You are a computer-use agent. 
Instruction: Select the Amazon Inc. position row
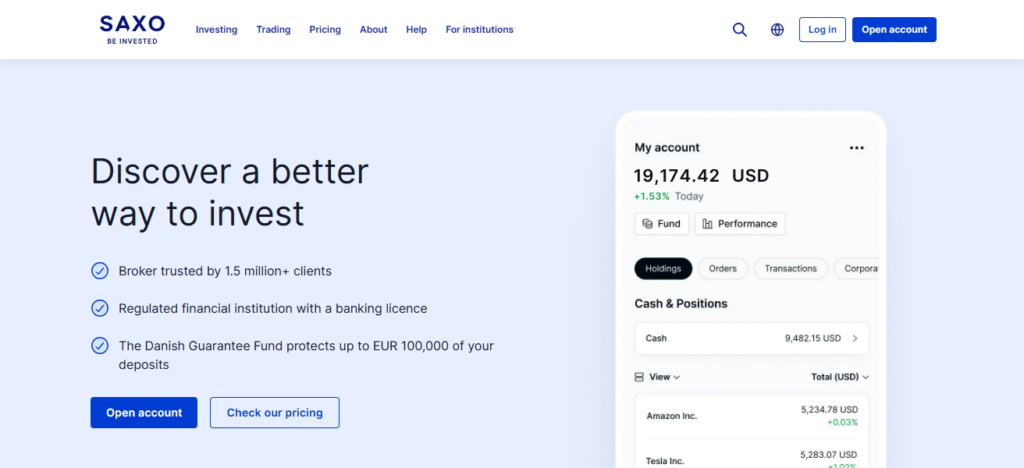pos(751,415)
